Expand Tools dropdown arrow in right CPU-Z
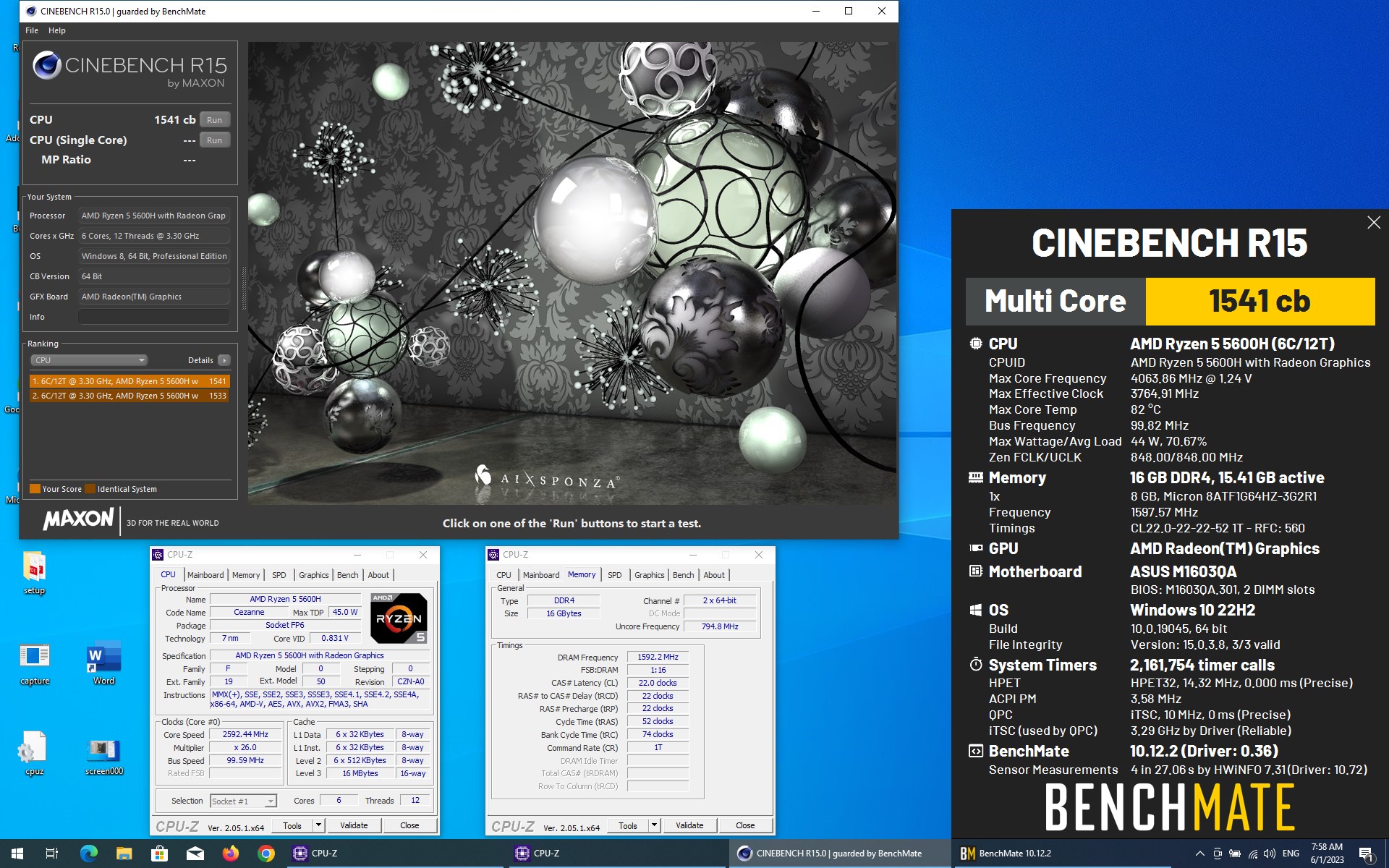This screenshot has height=868, width=1389. click(x=654, y=825)
